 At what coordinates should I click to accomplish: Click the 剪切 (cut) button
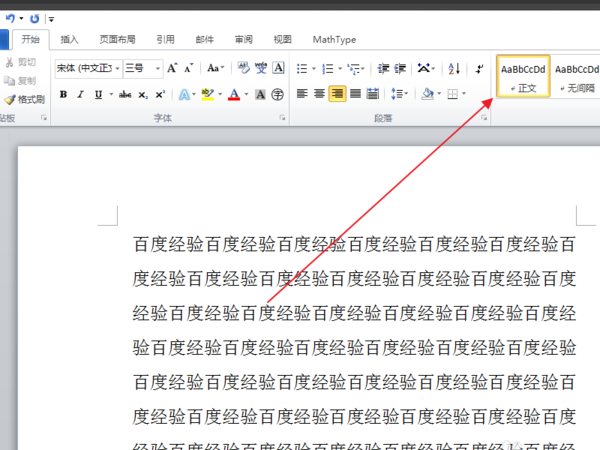click(21, 62)
